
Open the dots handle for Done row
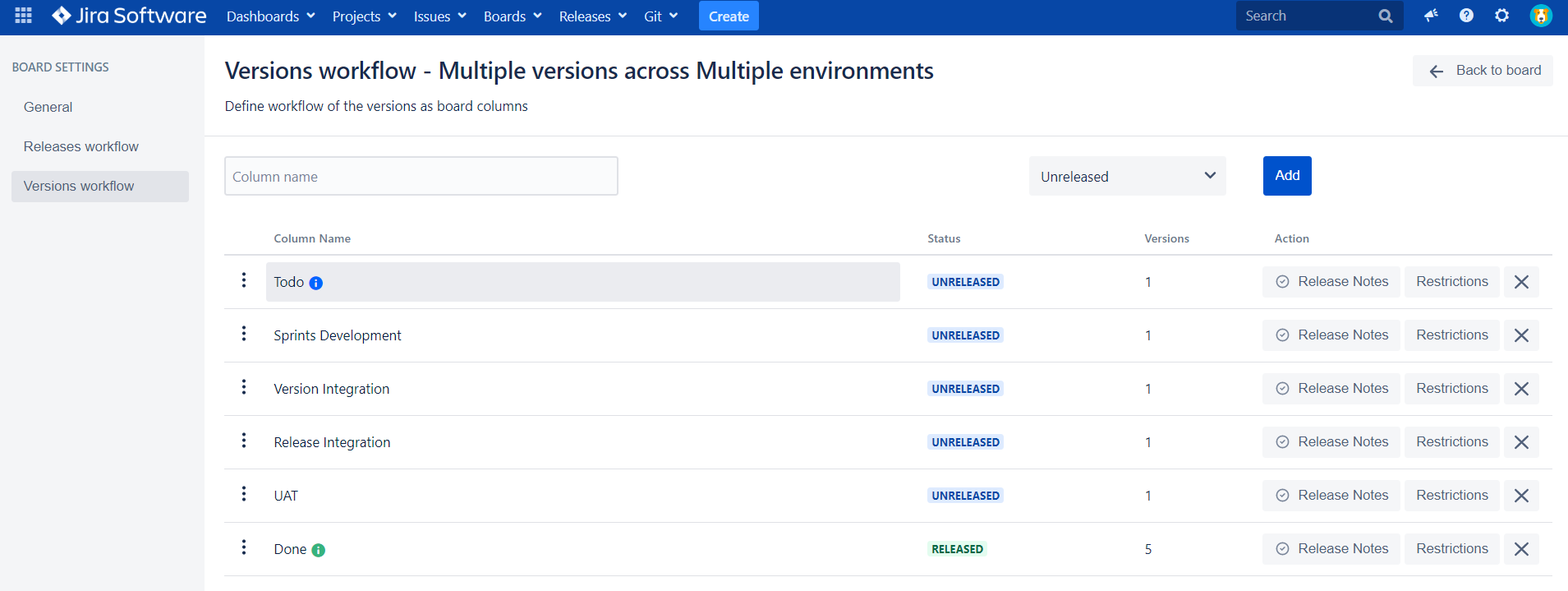(244, 547)
